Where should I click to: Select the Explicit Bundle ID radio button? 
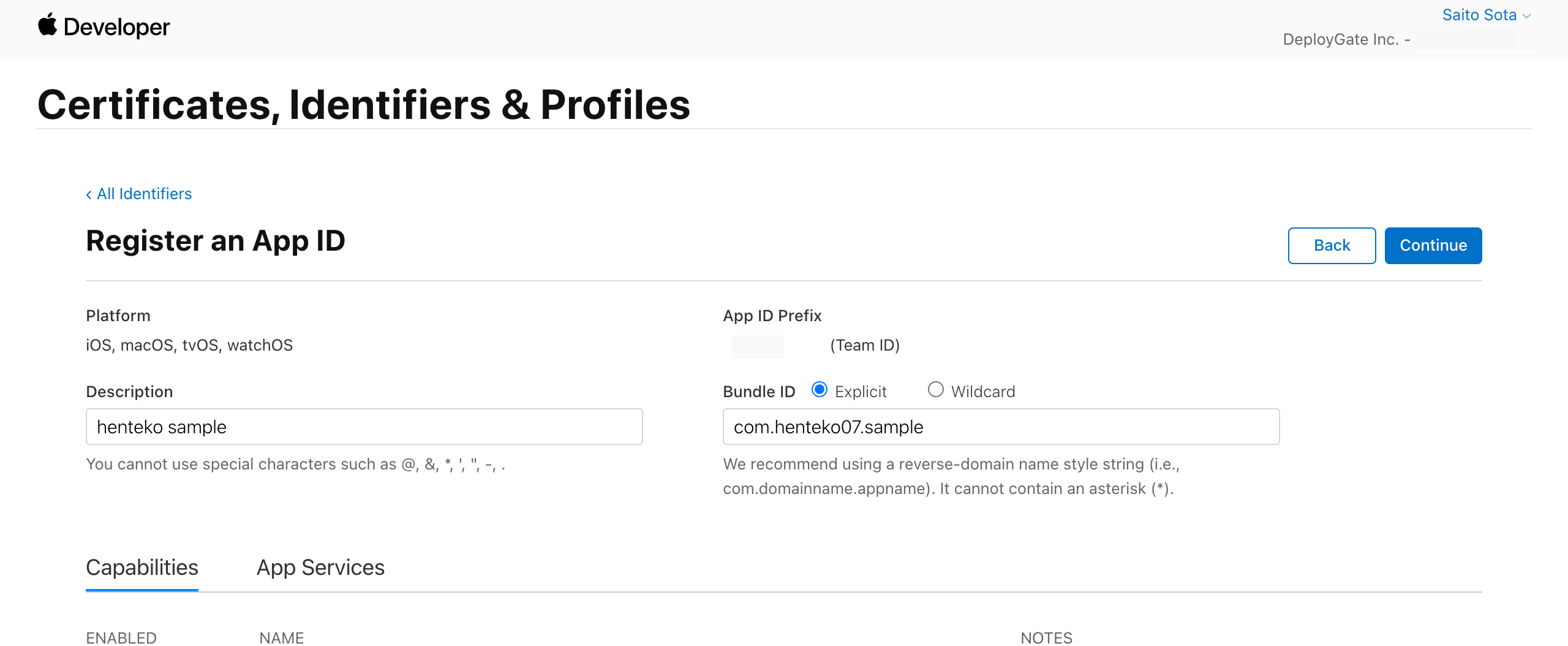[x=819, y=389]
